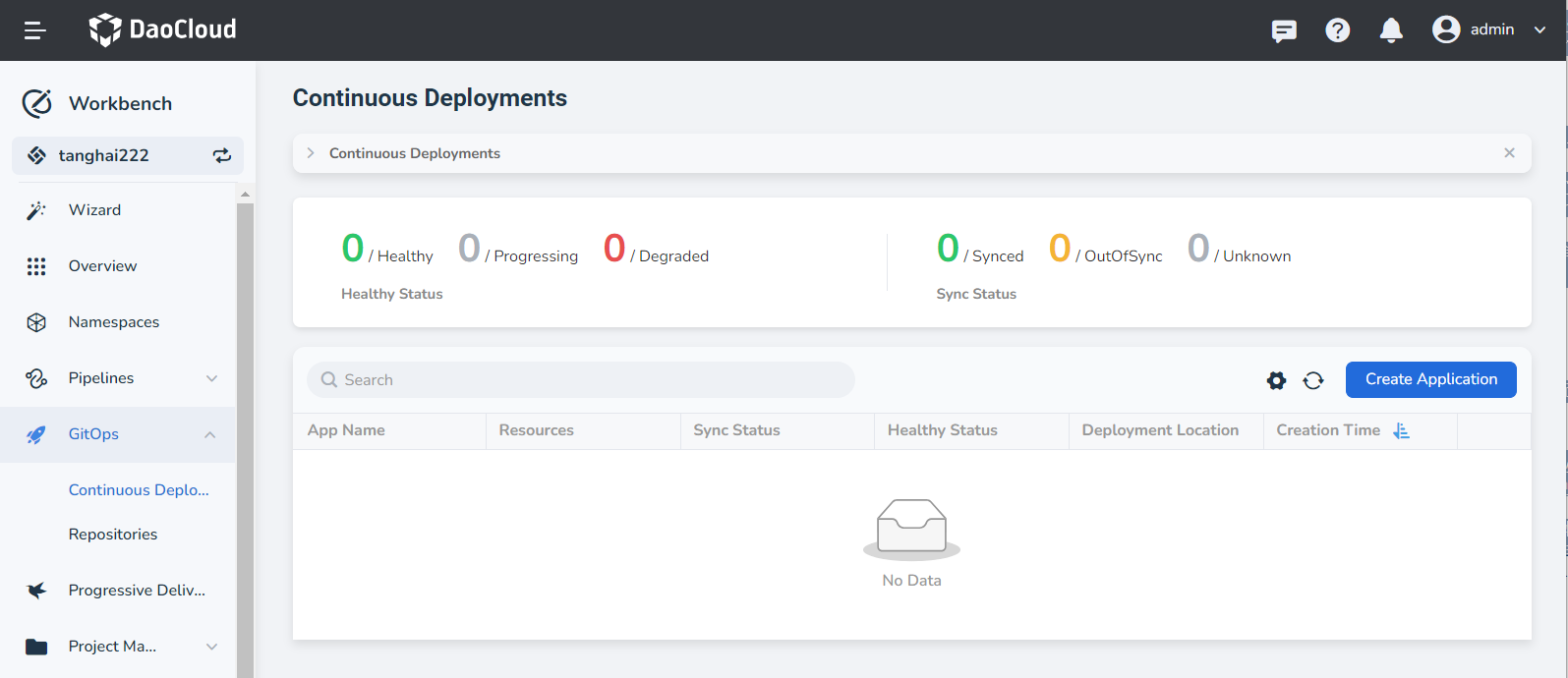1568x678 pixels.
Task: Click the DaoCloud logo
Action: point(163,29)
